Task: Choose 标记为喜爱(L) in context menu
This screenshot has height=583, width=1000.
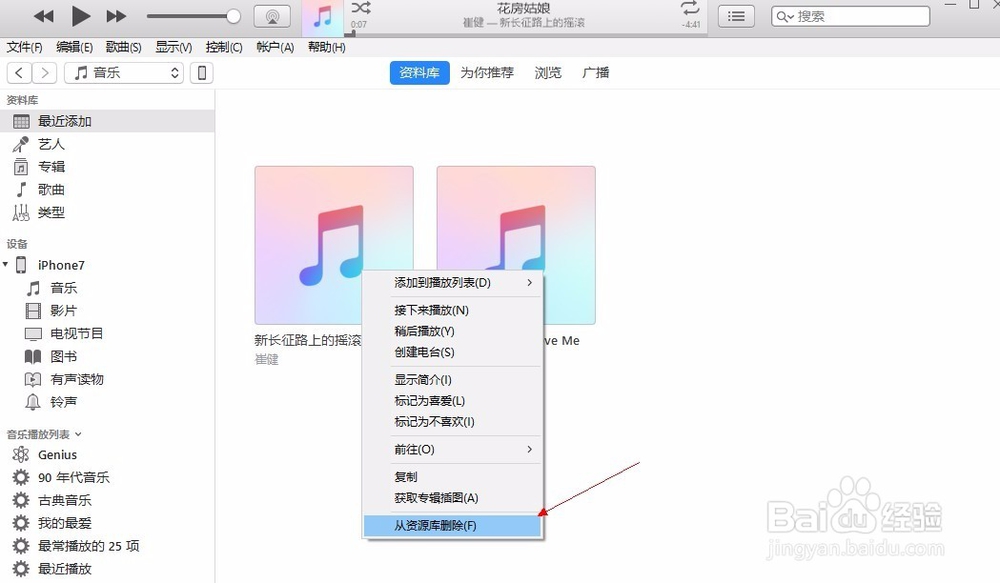Action: (x=453, y=401)
